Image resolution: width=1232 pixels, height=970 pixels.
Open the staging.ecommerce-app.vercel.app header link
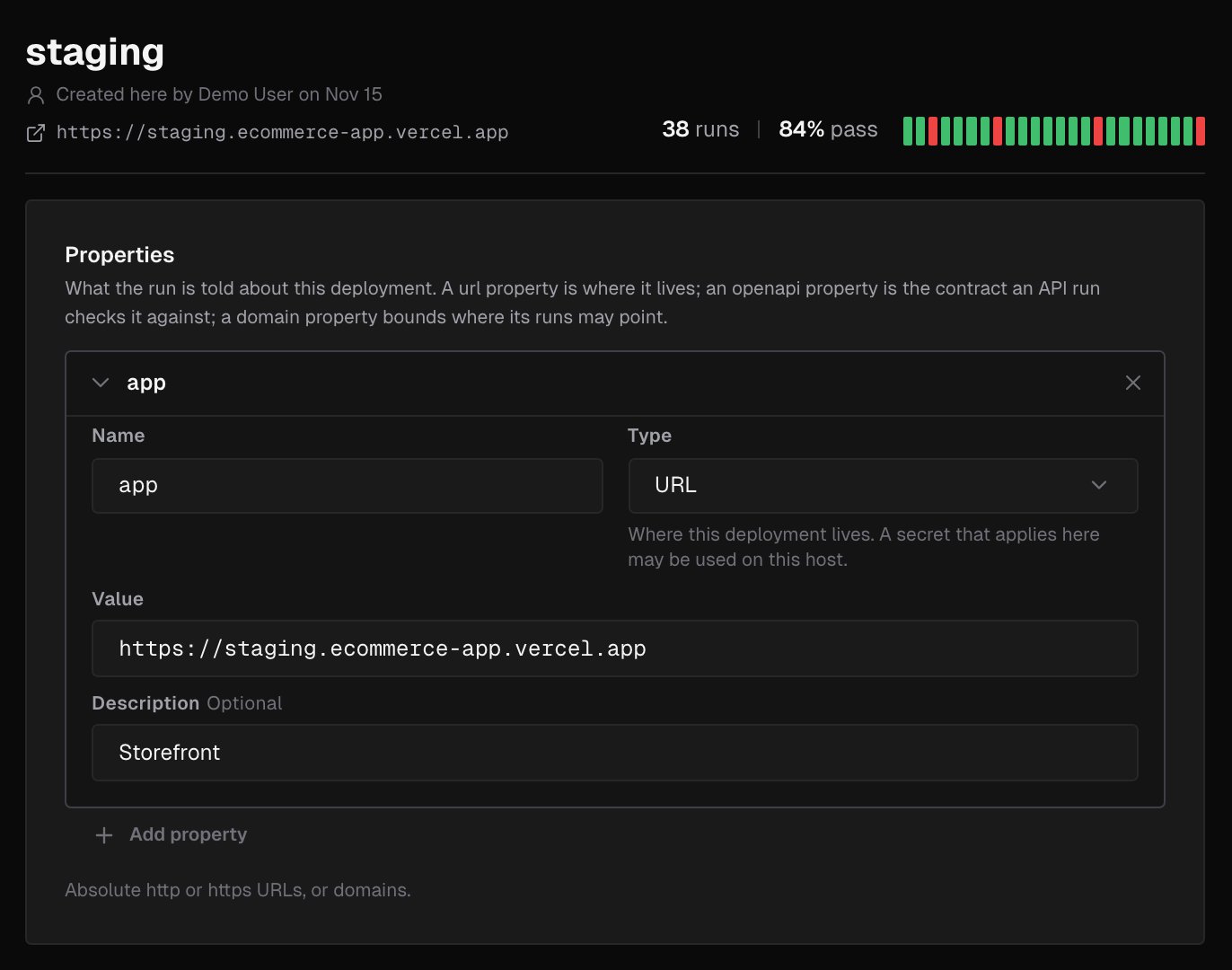282,132
